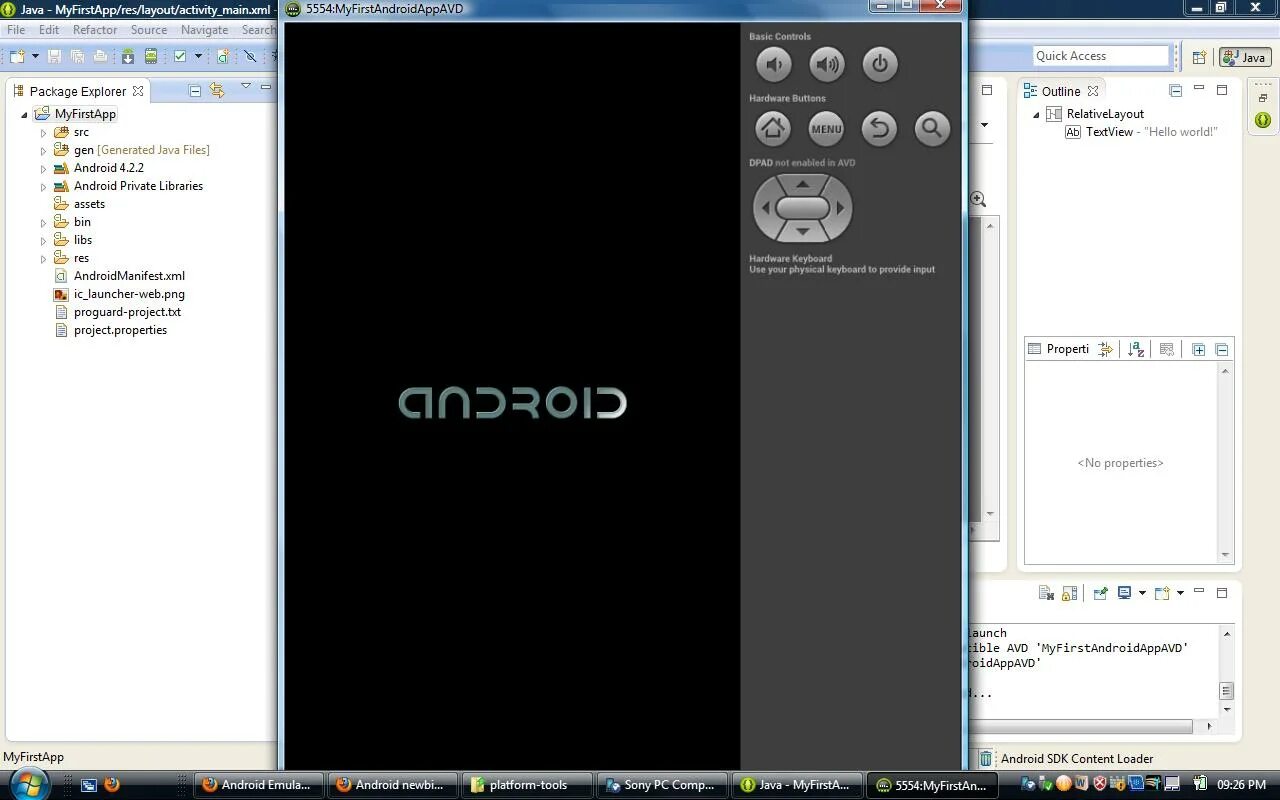Click DPAD left arrow in emulator
The image size is (1280, 800).
point(765,208)
